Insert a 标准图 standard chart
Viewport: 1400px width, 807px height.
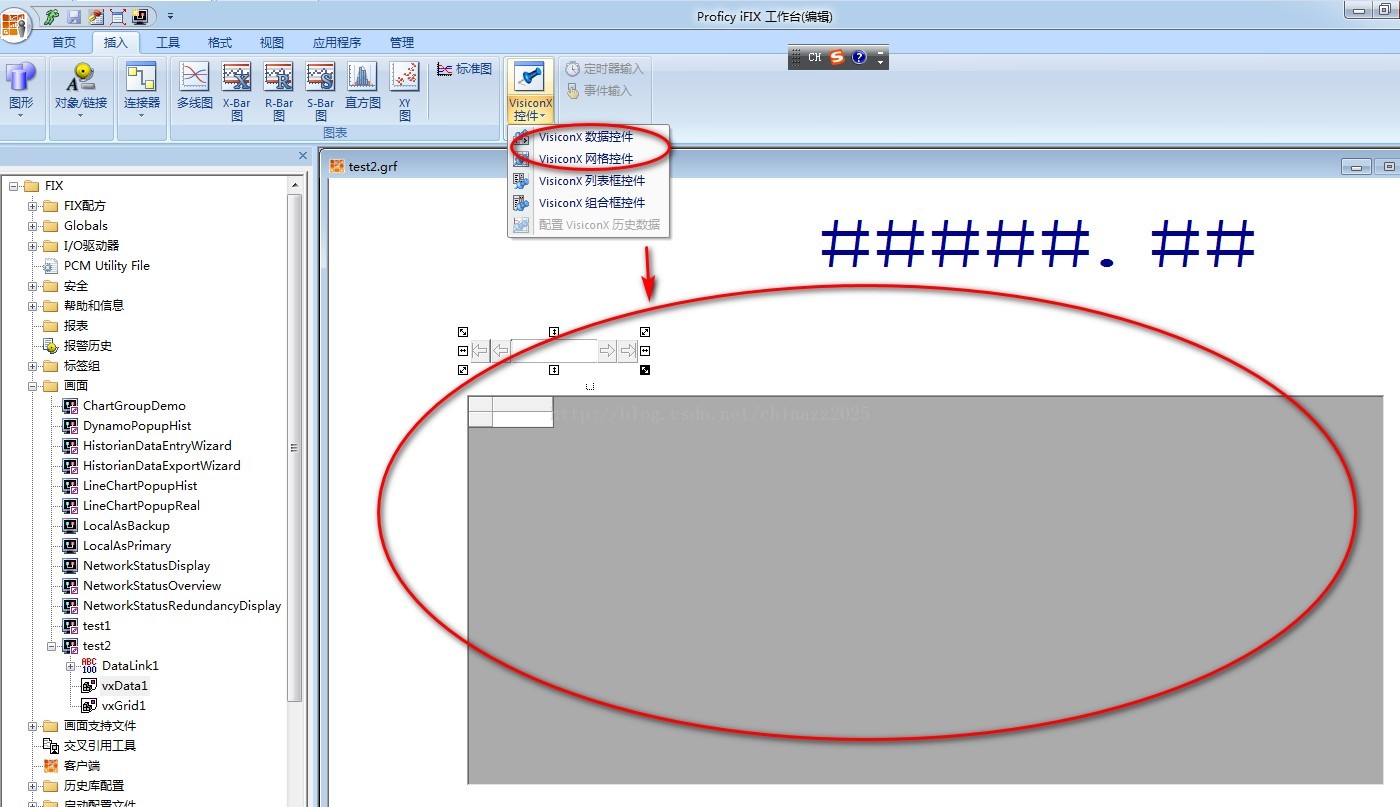(x=465, y=69)
